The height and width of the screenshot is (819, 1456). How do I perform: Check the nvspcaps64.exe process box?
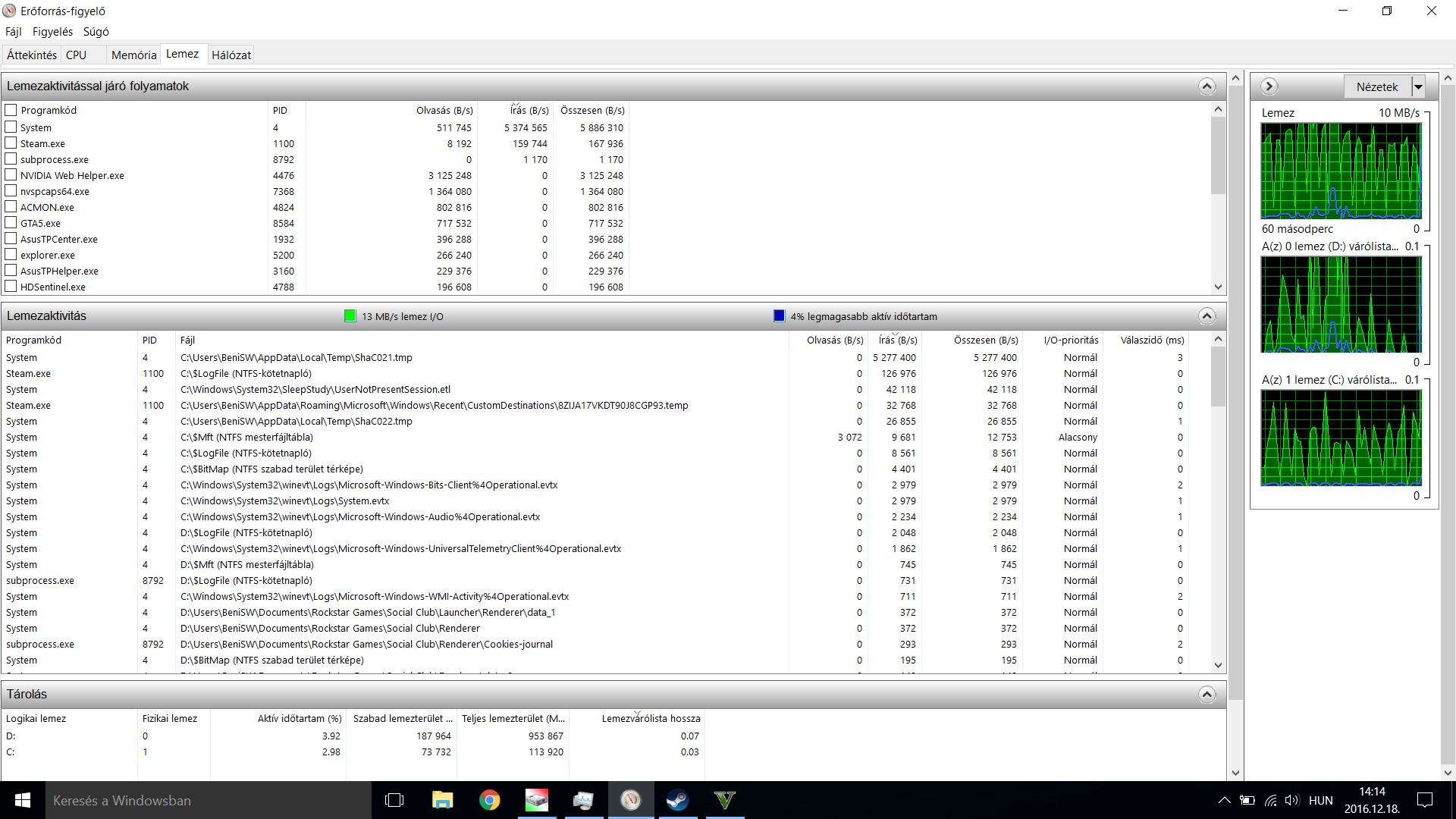point(11,190)
